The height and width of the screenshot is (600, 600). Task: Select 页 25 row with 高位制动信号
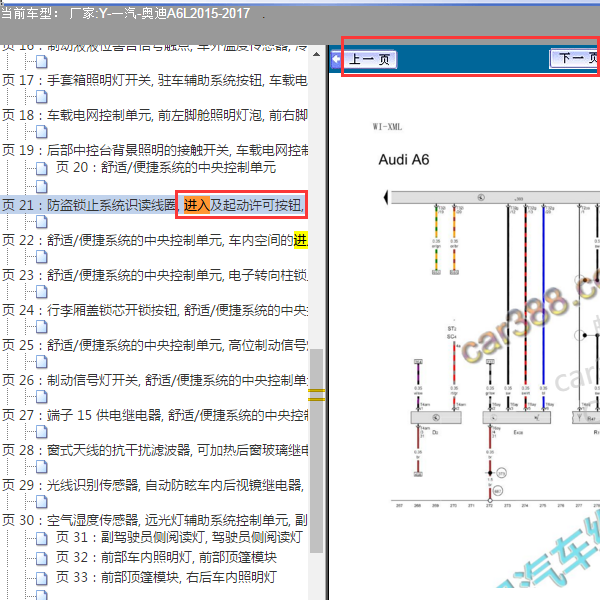point(155,345)
